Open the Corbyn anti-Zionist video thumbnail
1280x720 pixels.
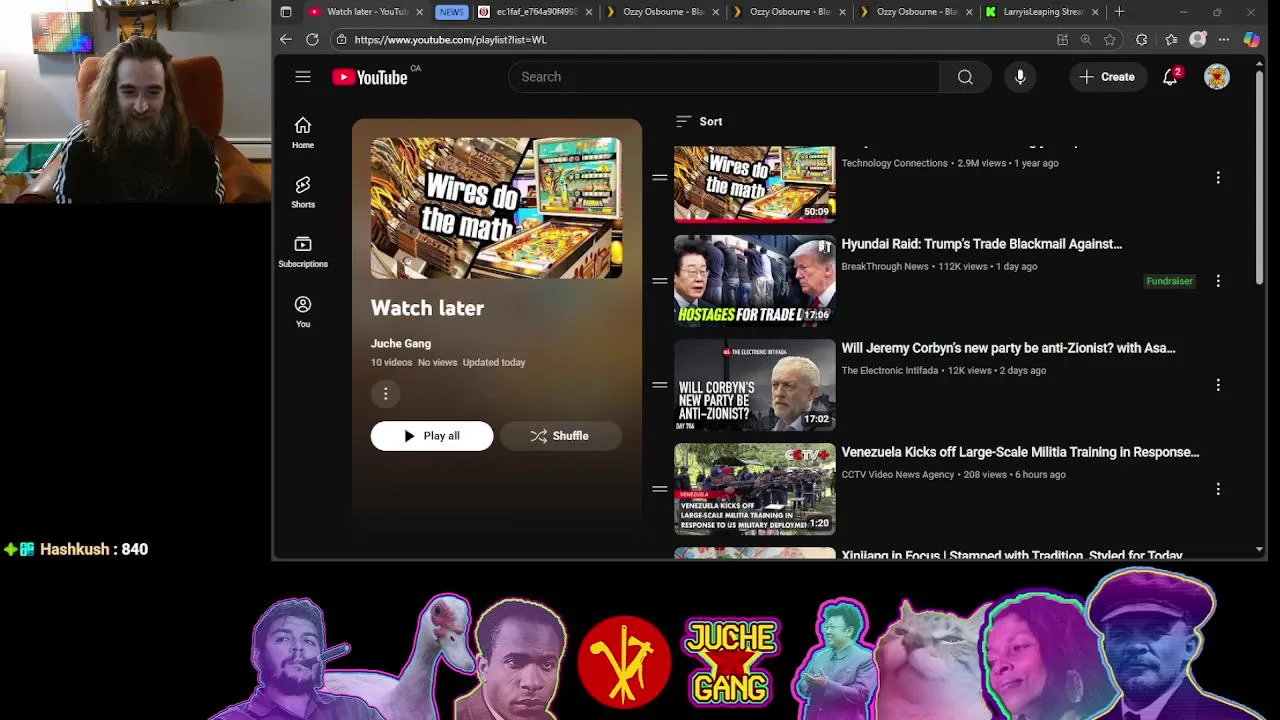click(754, 385)
